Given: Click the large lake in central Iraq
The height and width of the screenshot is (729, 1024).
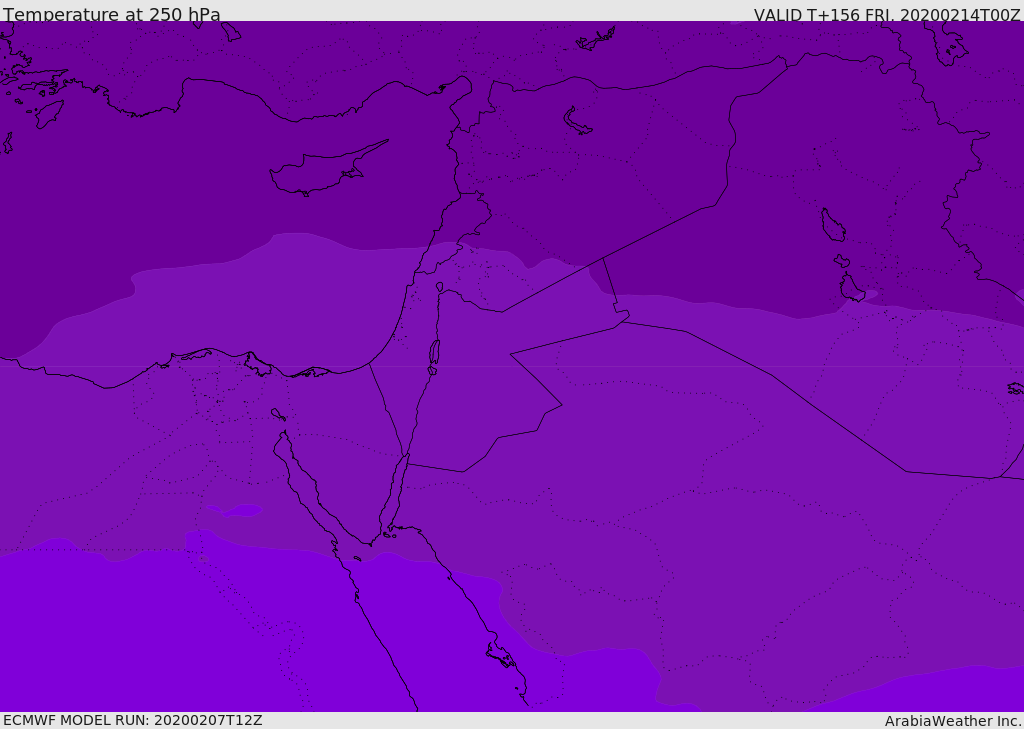Looking at the screenshot, I should [832, 226].
